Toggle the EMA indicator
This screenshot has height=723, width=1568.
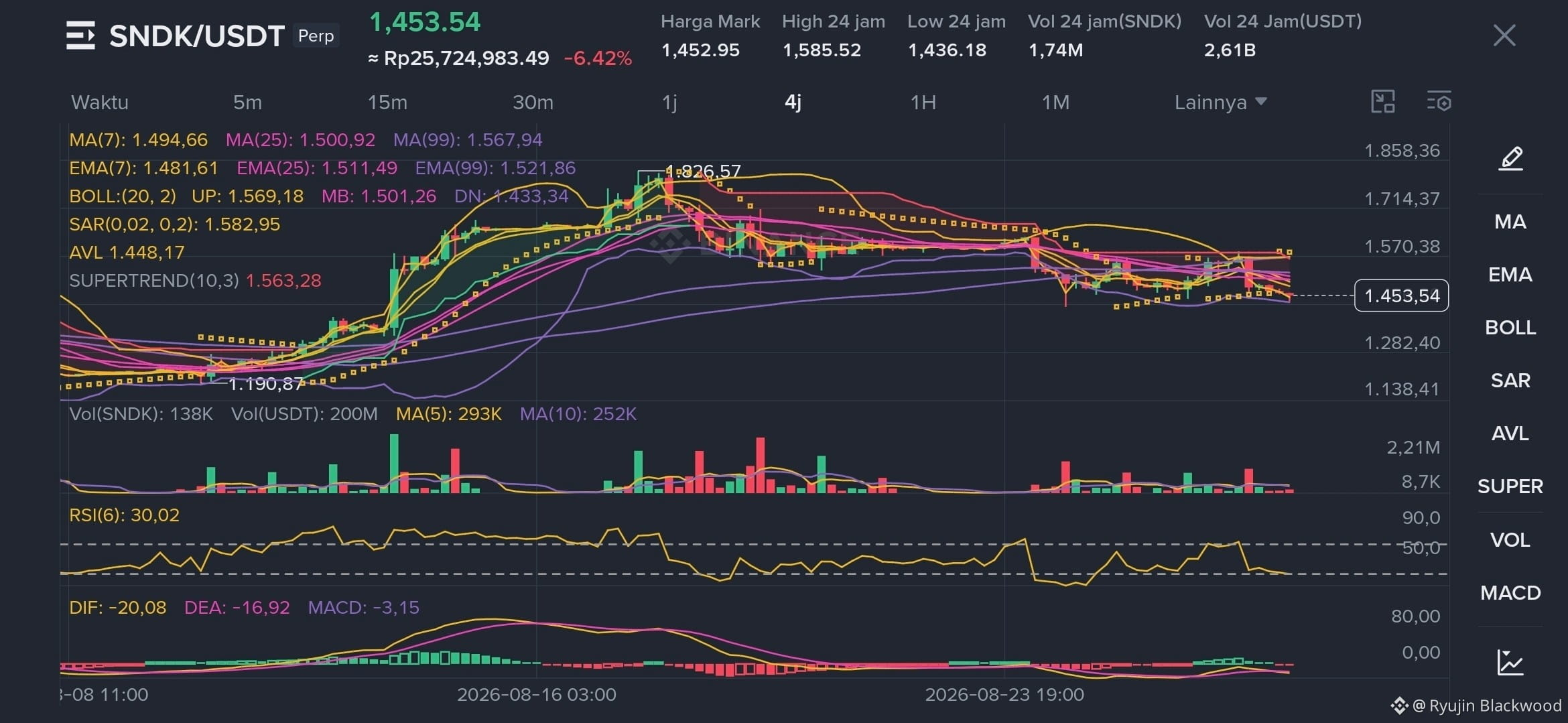tap(1510, 275)
